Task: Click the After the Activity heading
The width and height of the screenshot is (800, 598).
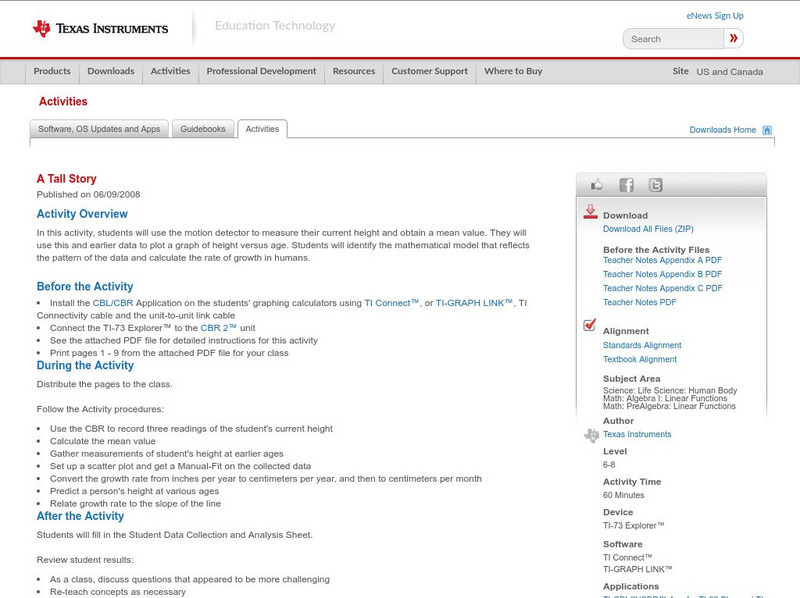Action: [80, 516]
